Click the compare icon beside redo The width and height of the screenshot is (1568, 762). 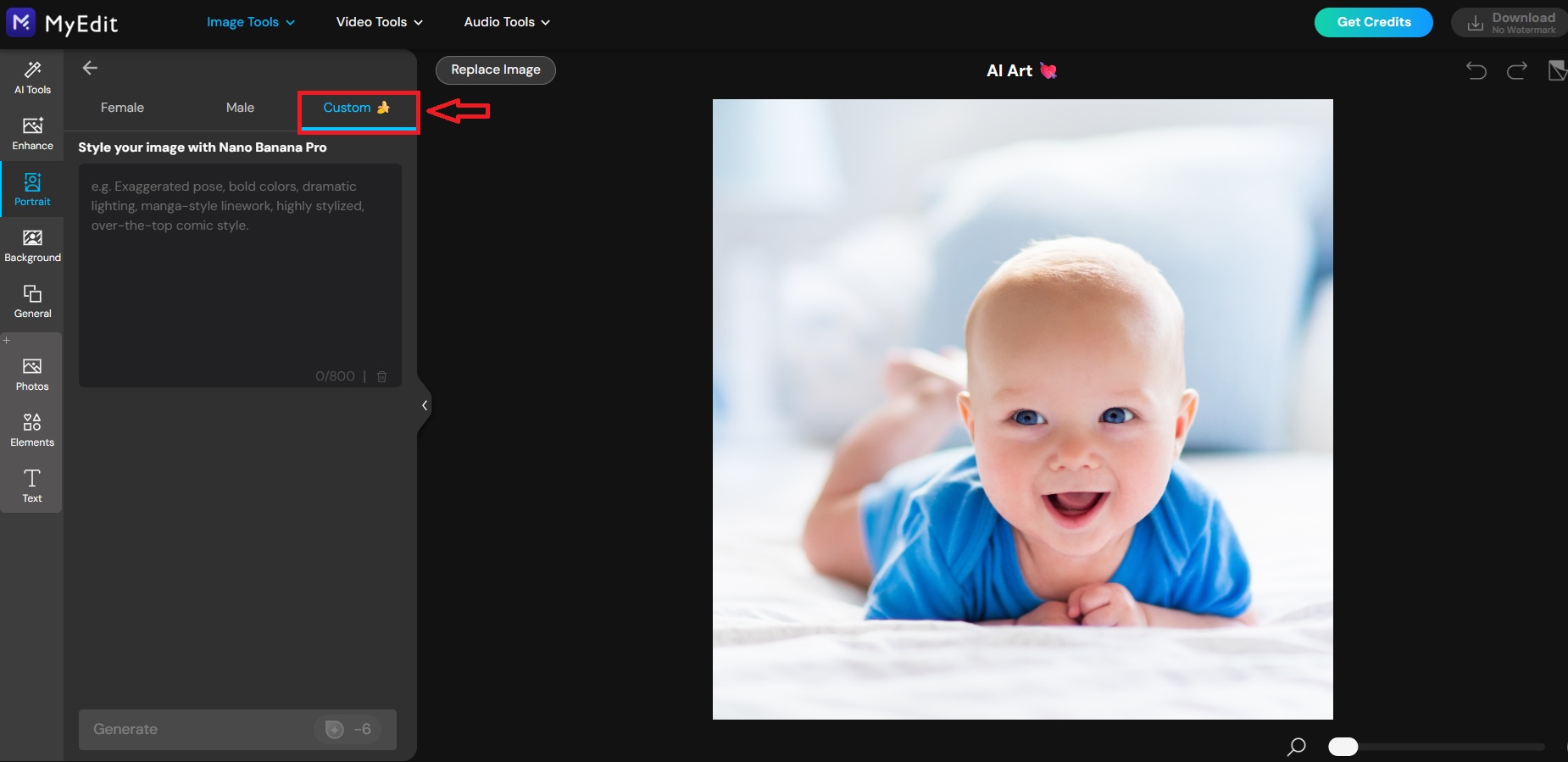[x=1558, y=70]
